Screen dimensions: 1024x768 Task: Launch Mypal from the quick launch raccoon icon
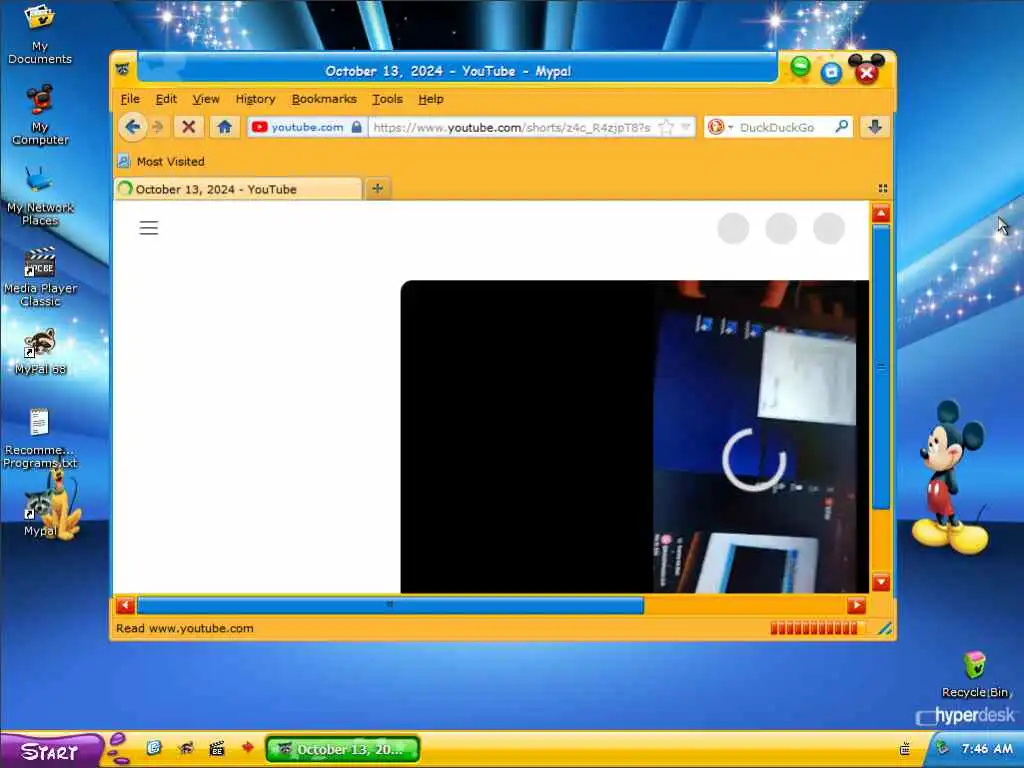(186, 748)
